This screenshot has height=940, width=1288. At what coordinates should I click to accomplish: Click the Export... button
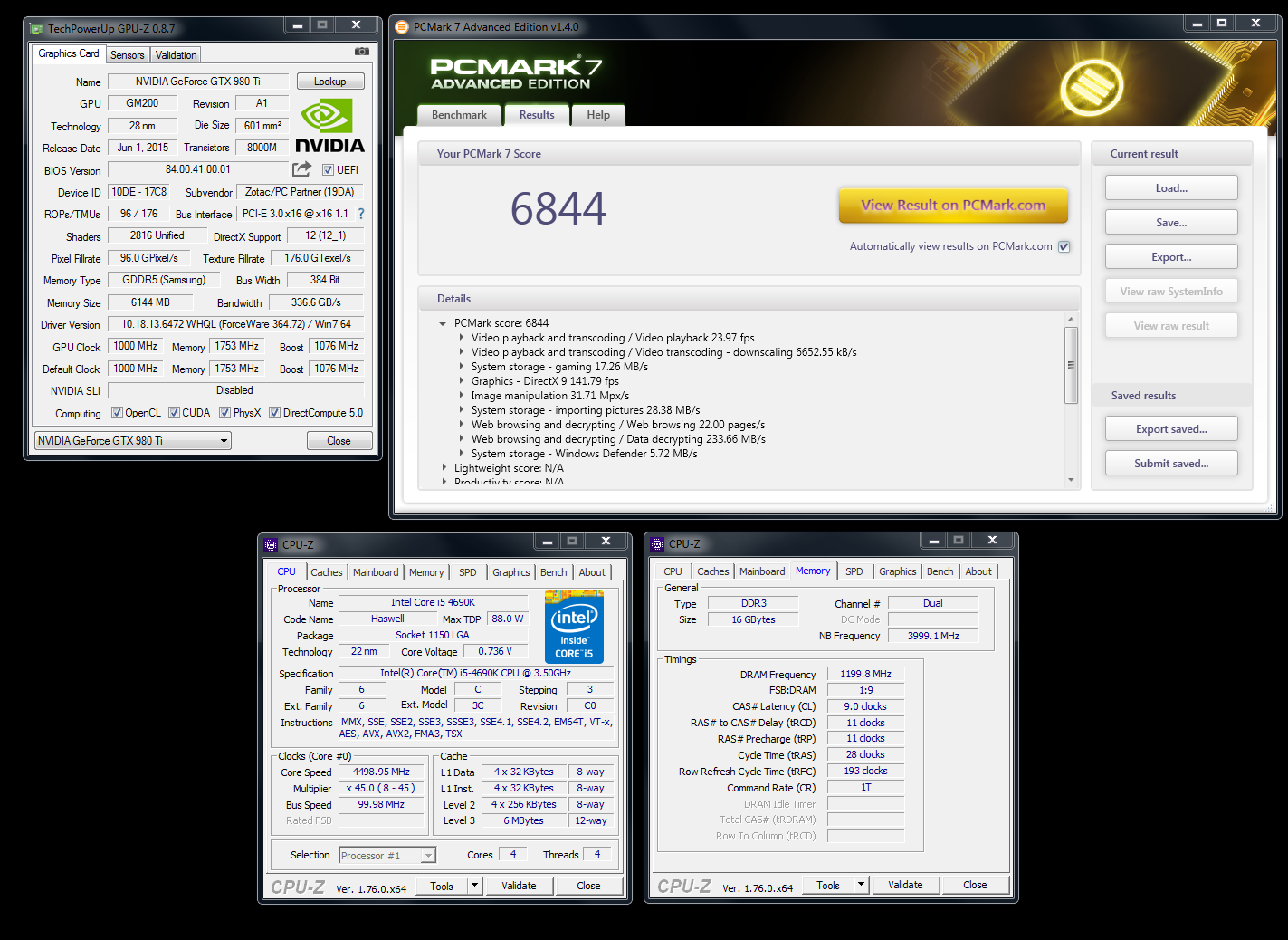pyautogui.click(x=1171, y=257)
